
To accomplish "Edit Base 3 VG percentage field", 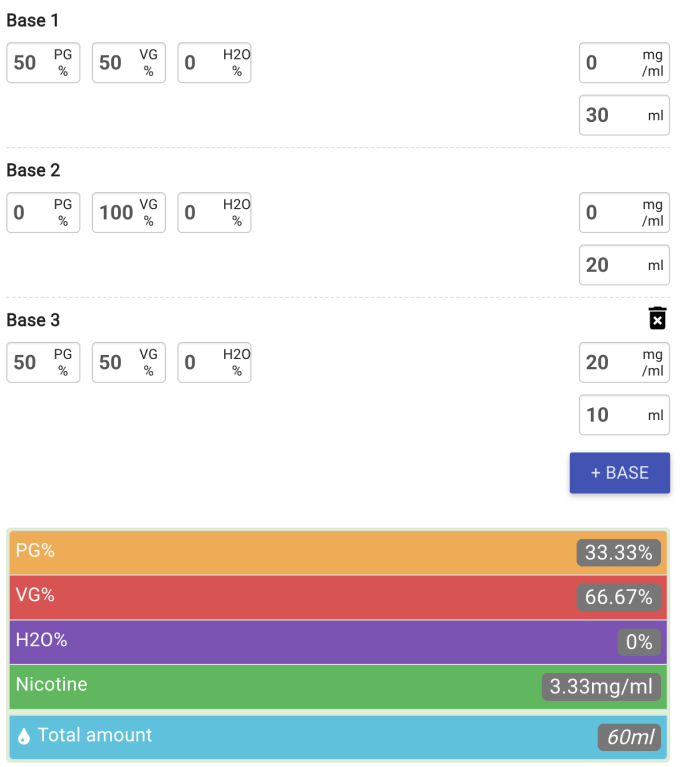I will [x=129, y=362].
